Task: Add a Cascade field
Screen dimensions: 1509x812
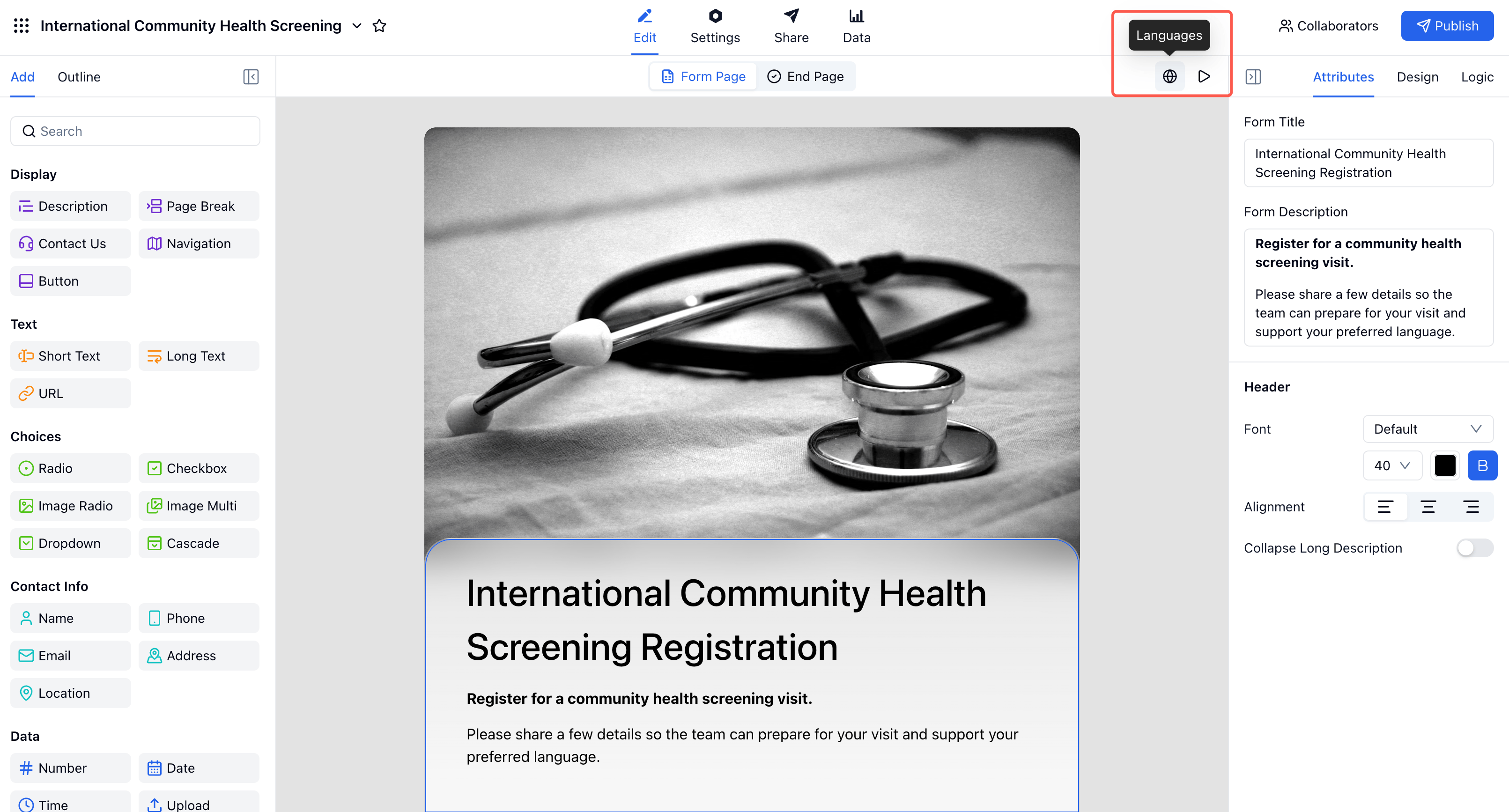Action: [199, 544]
